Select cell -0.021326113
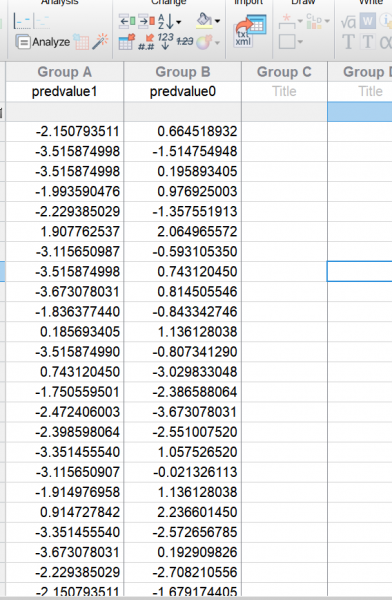 (x=183, y=472)
